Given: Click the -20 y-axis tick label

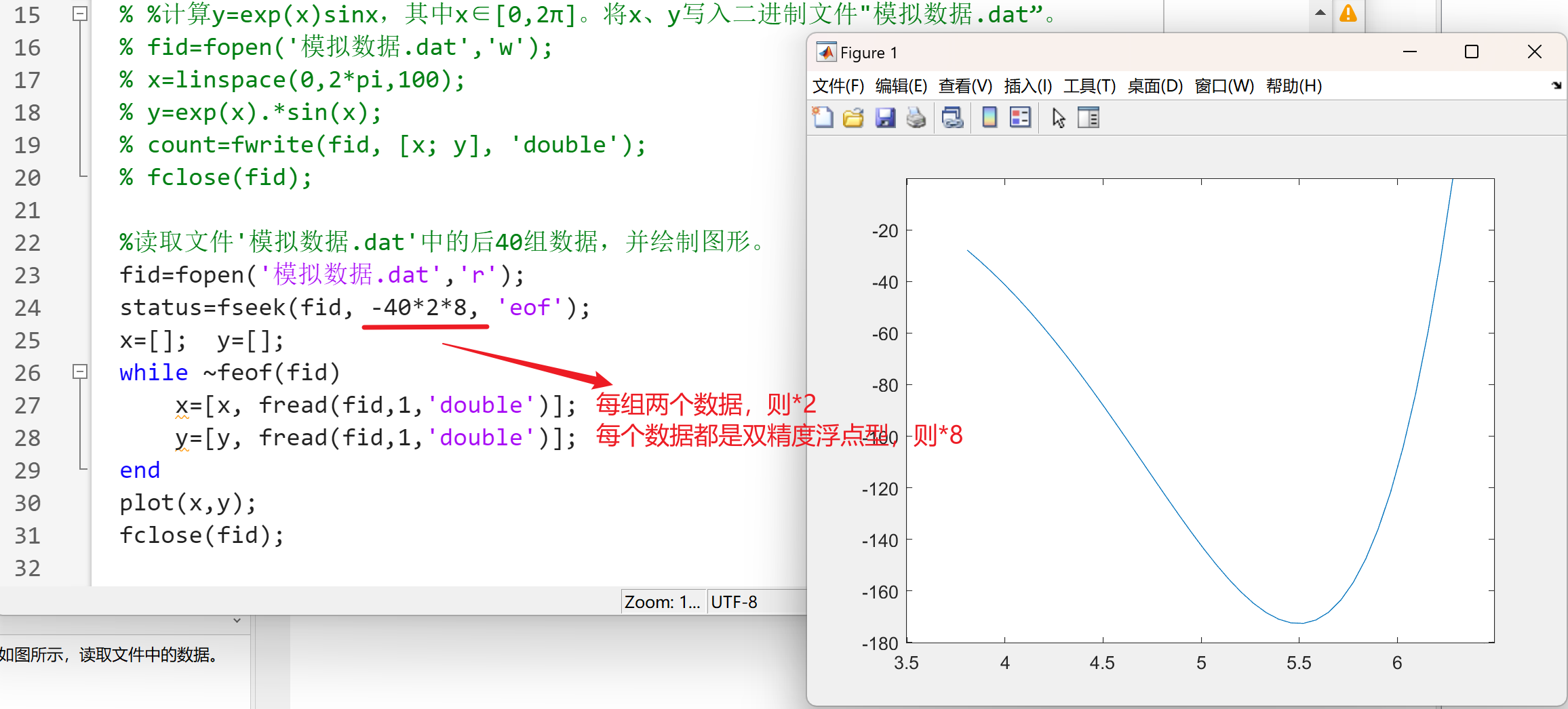Looking at the screenshot, I should pyautogui.click(x=884, y=231).
